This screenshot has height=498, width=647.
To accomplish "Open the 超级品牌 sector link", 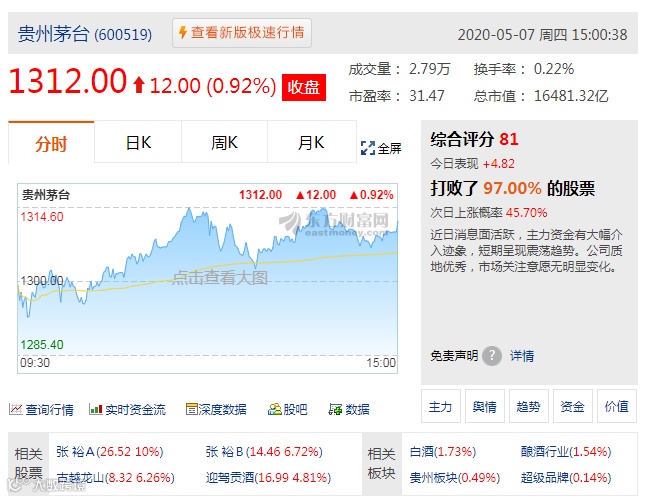I will click(566, 478).
